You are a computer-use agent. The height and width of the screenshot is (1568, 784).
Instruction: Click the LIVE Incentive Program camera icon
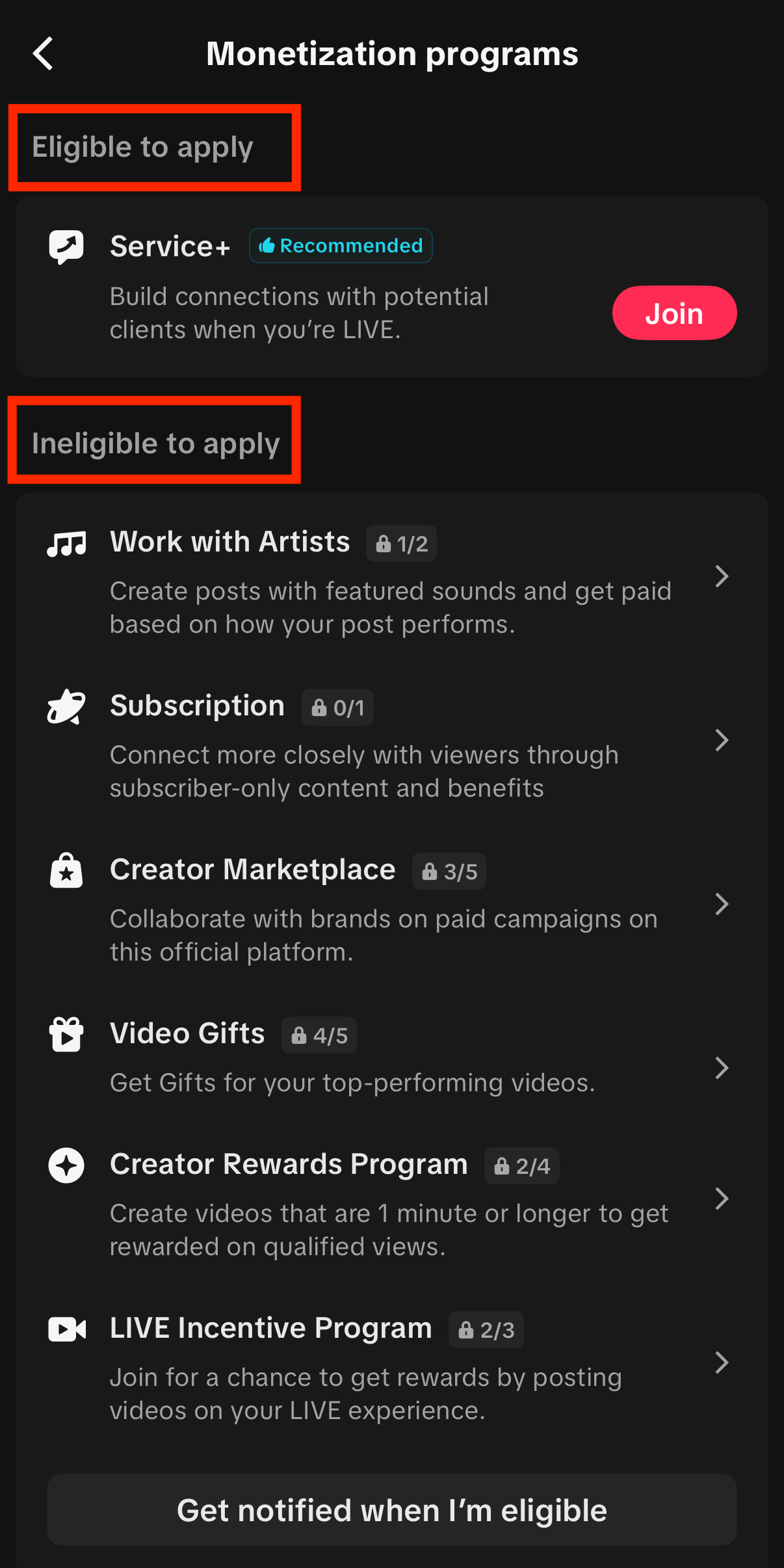[66, 1329]
